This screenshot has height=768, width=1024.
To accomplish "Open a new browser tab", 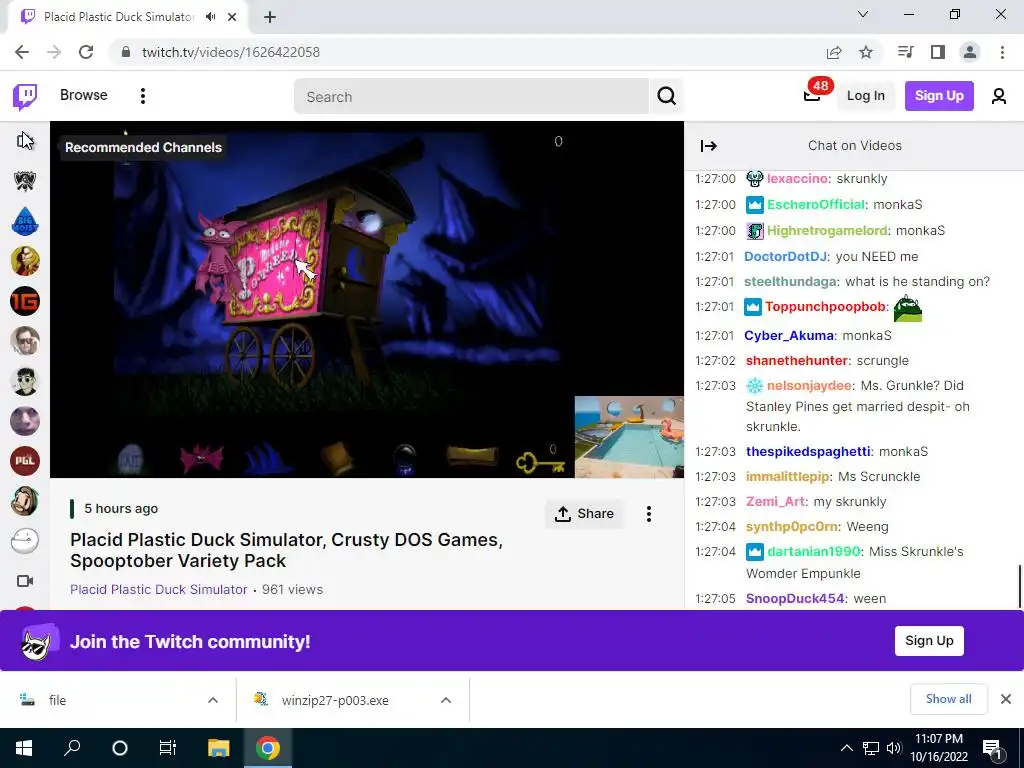I will [270, 18].
